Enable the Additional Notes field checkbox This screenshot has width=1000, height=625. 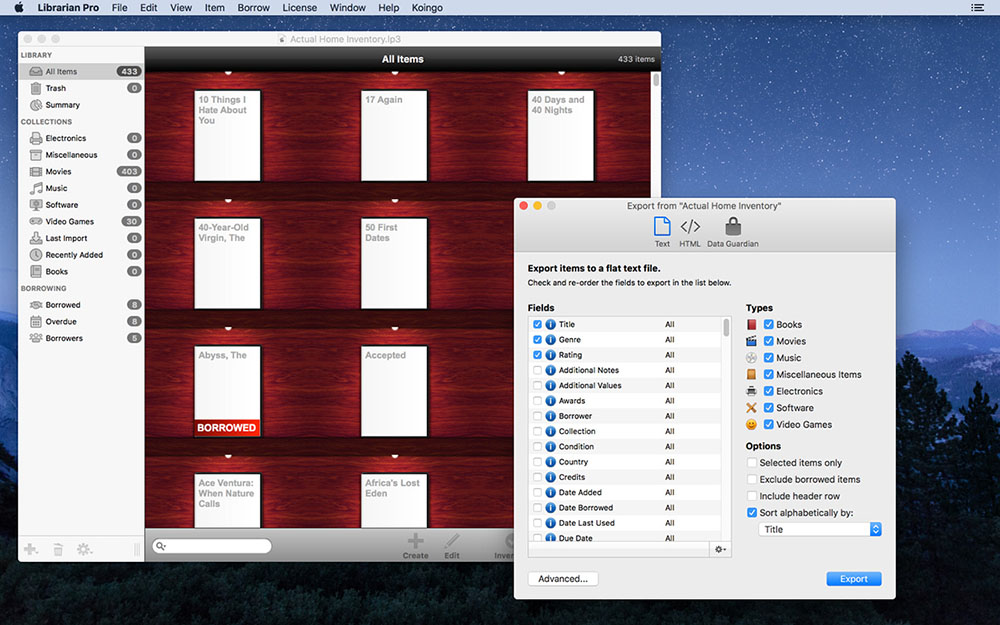click(538, 370)
